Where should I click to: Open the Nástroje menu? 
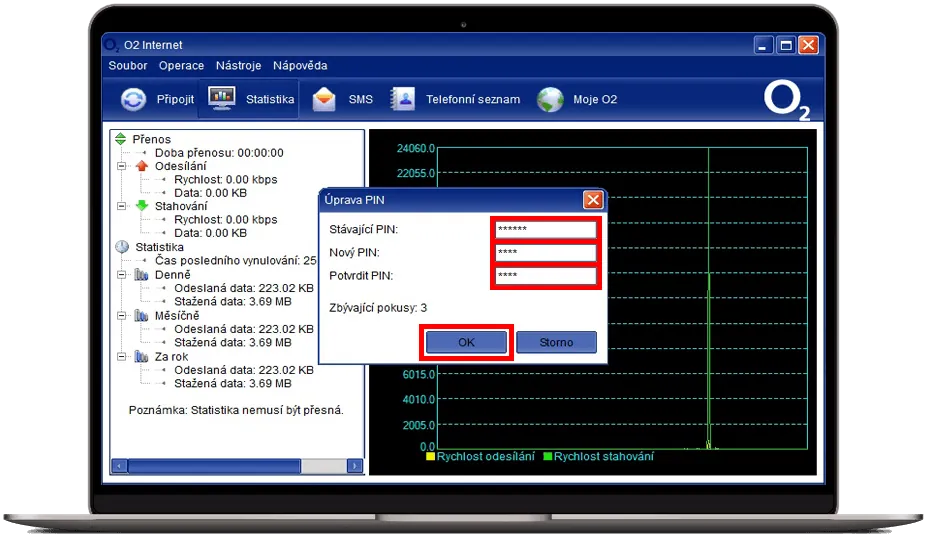tap(238, 66)
